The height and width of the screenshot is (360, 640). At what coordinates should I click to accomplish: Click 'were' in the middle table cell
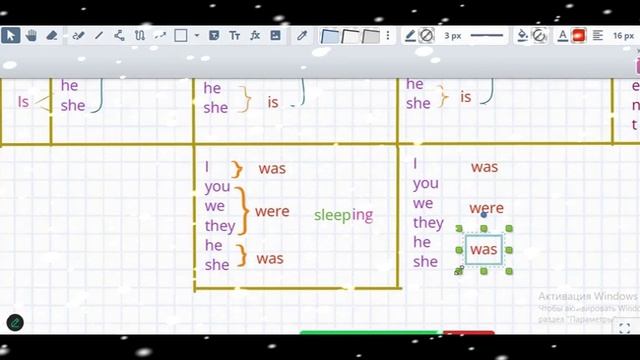click(272, 211)
